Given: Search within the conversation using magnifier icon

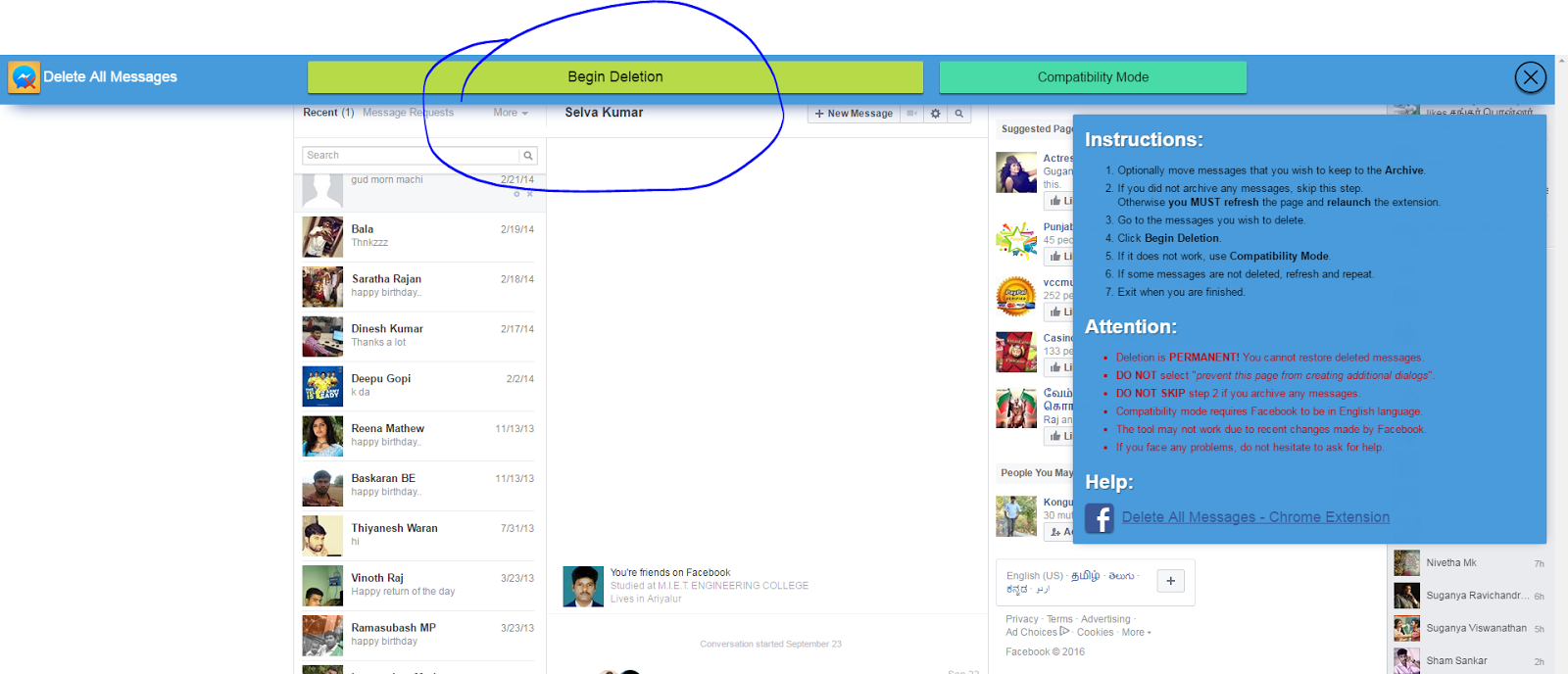Looking at the screenshot, I should click(959, 114).
